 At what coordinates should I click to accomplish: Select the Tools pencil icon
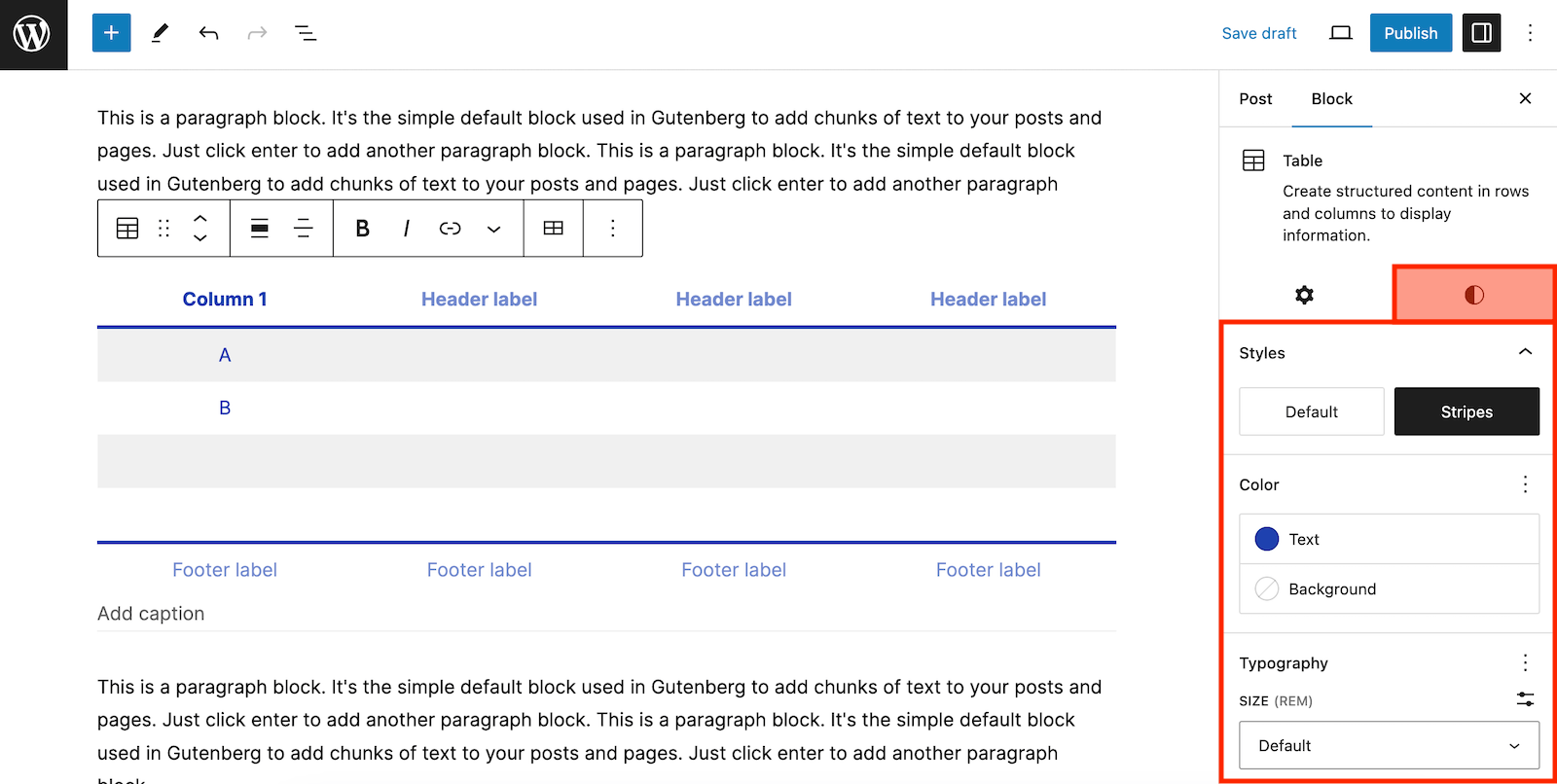pos(160,33)
